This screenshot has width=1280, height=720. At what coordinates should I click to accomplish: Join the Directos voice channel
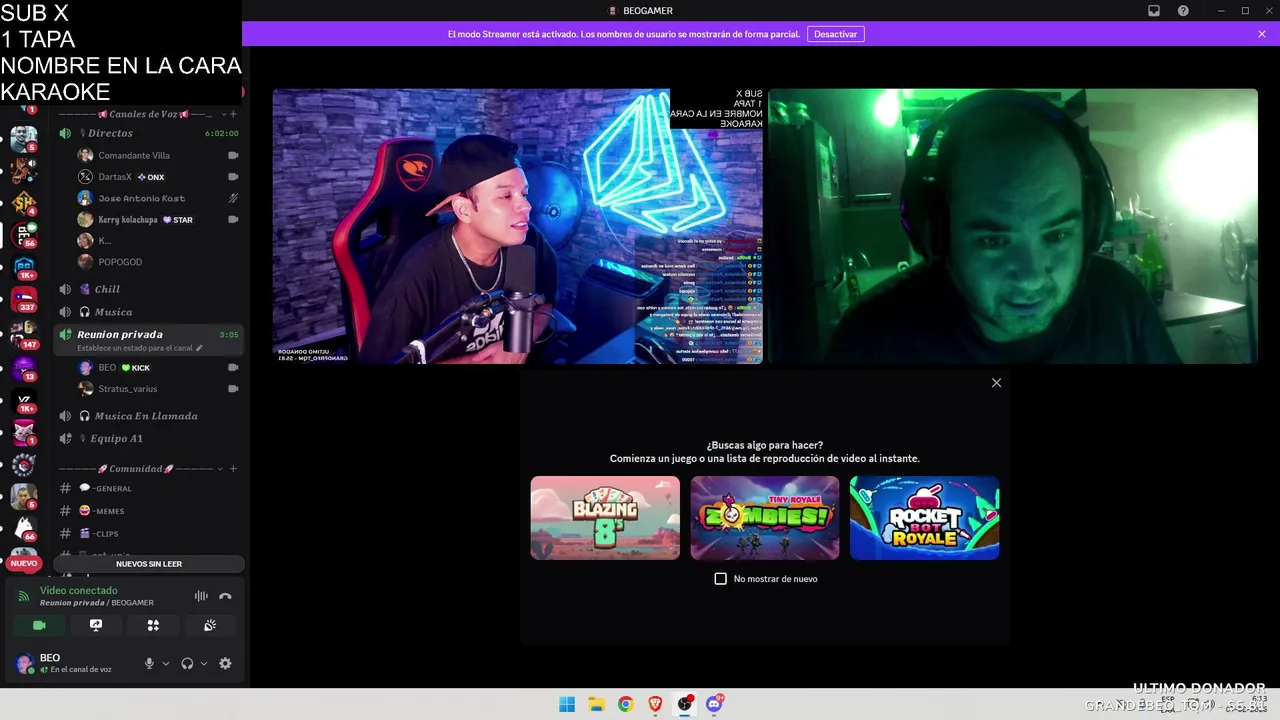pos(148,133)
